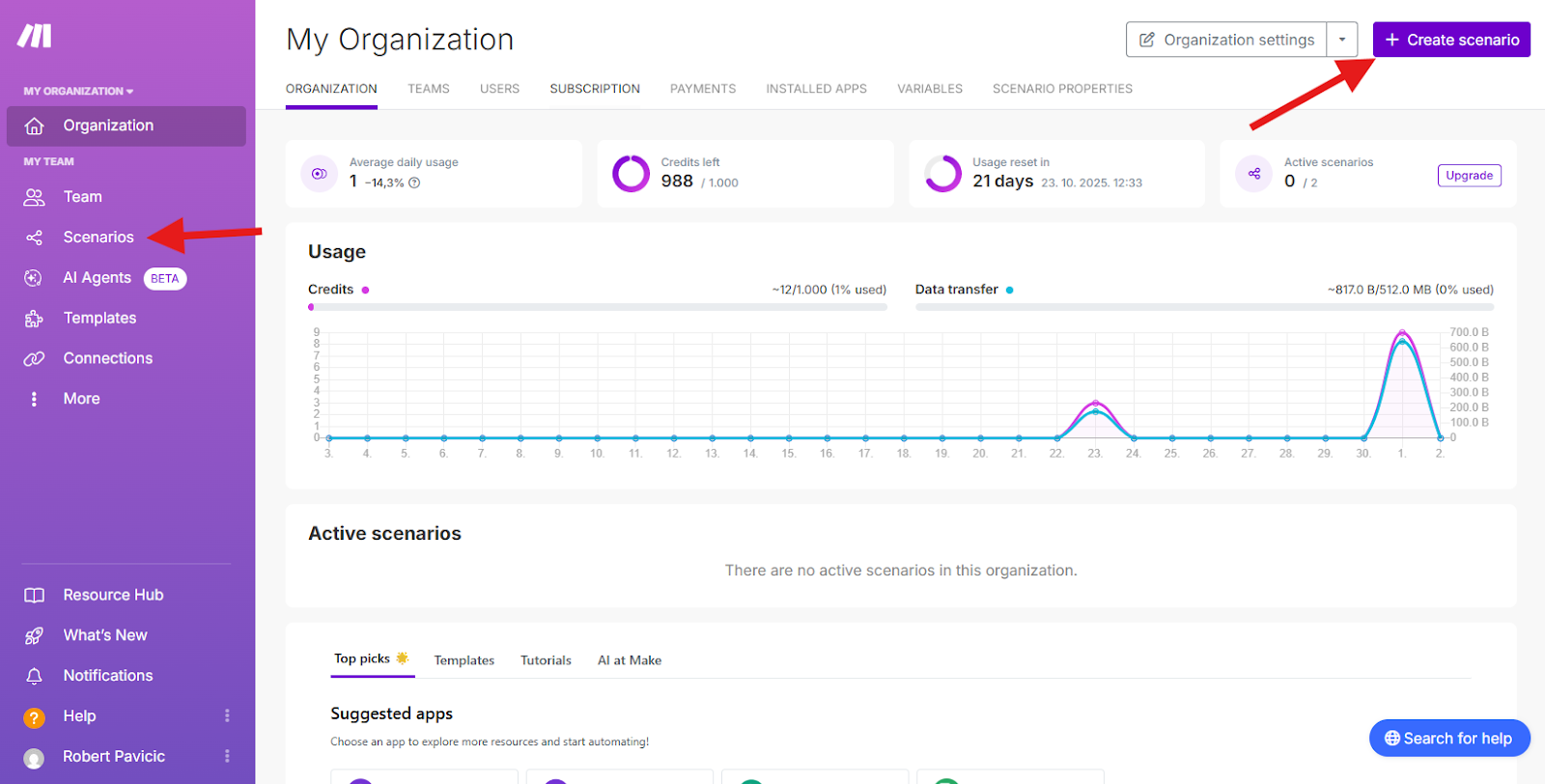
Task: Click the Upgrade button
Action: (x=1469, y=176)
